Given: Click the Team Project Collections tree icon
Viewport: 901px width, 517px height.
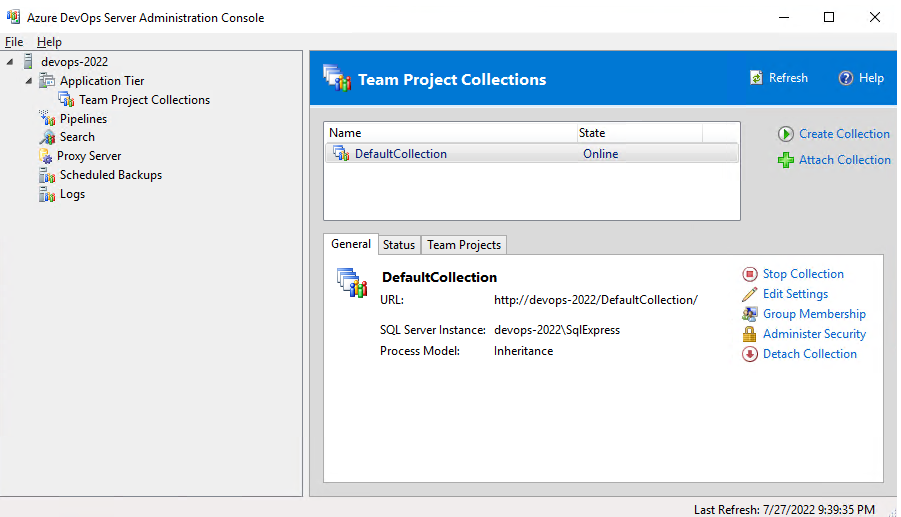Looking at the screenshot, I should (x=66, y=99).
